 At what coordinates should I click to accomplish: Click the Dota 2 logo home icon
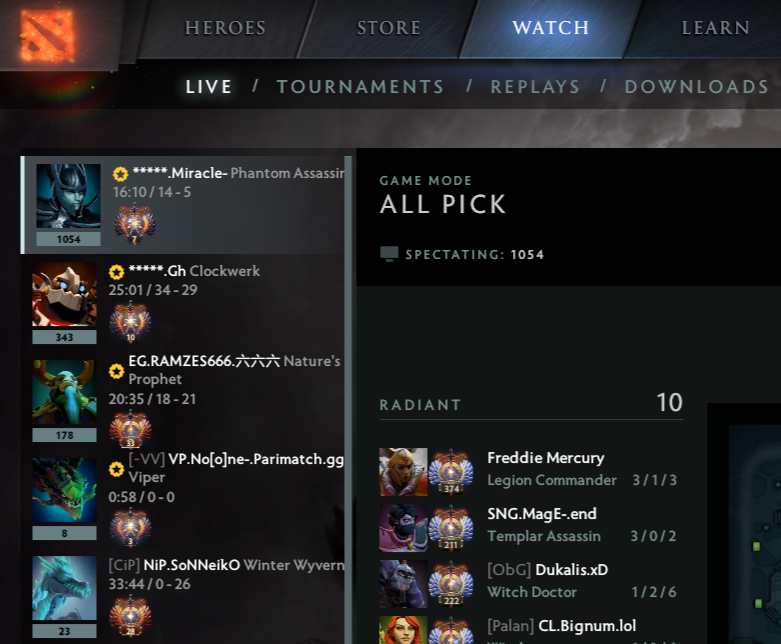48,36
